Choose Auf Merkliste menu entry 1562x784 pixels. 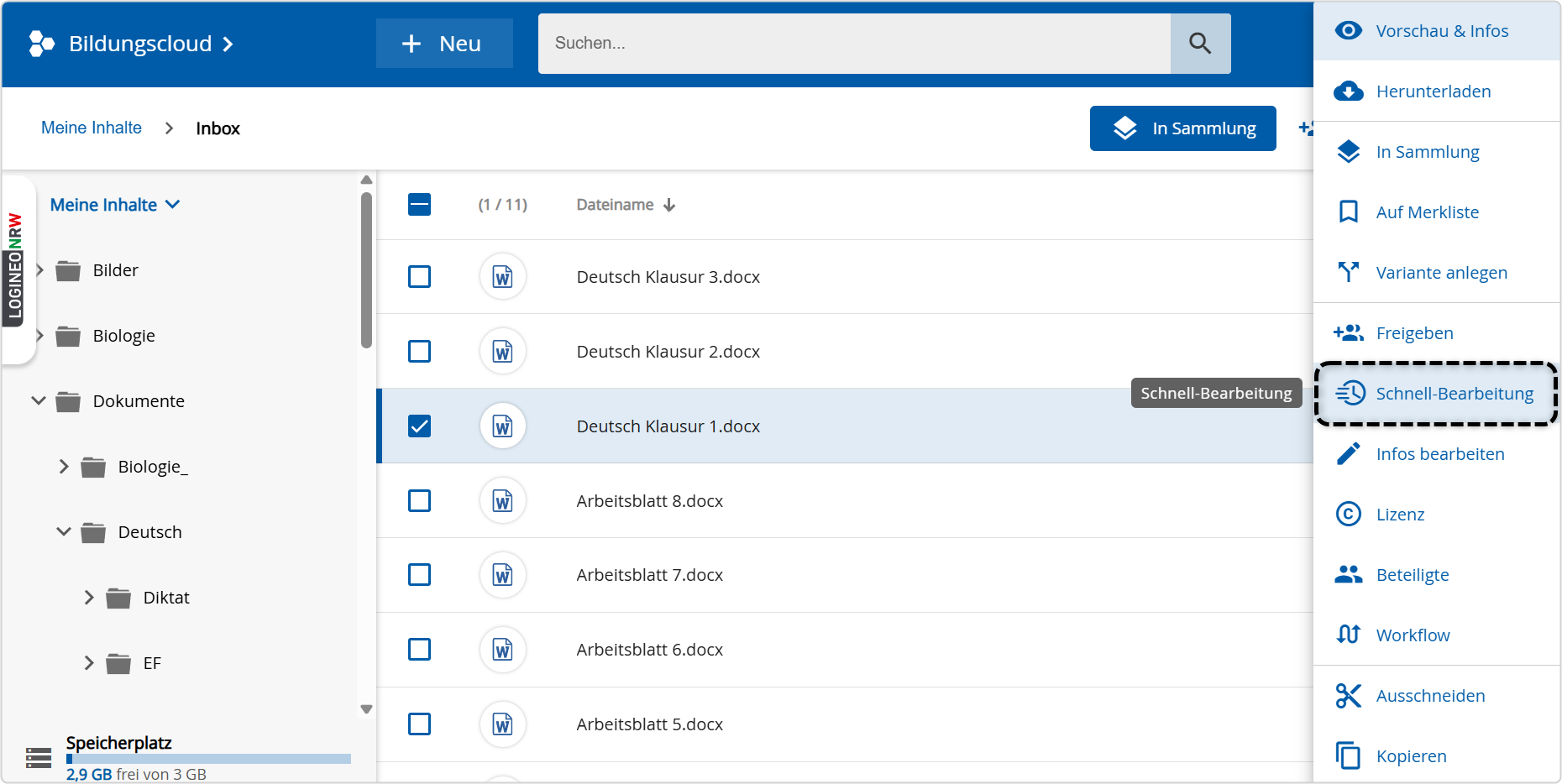coord(1437,212)
